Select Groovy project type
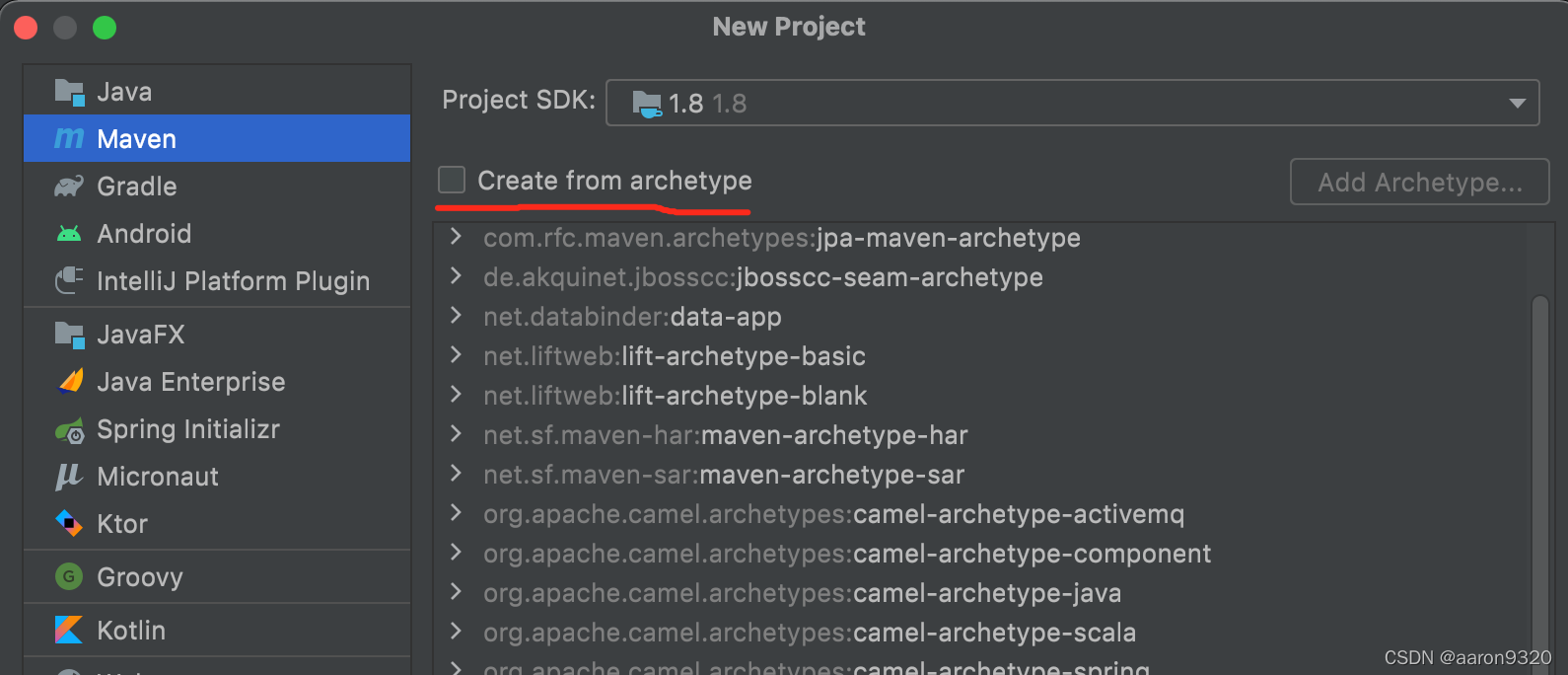 [217, 577]
